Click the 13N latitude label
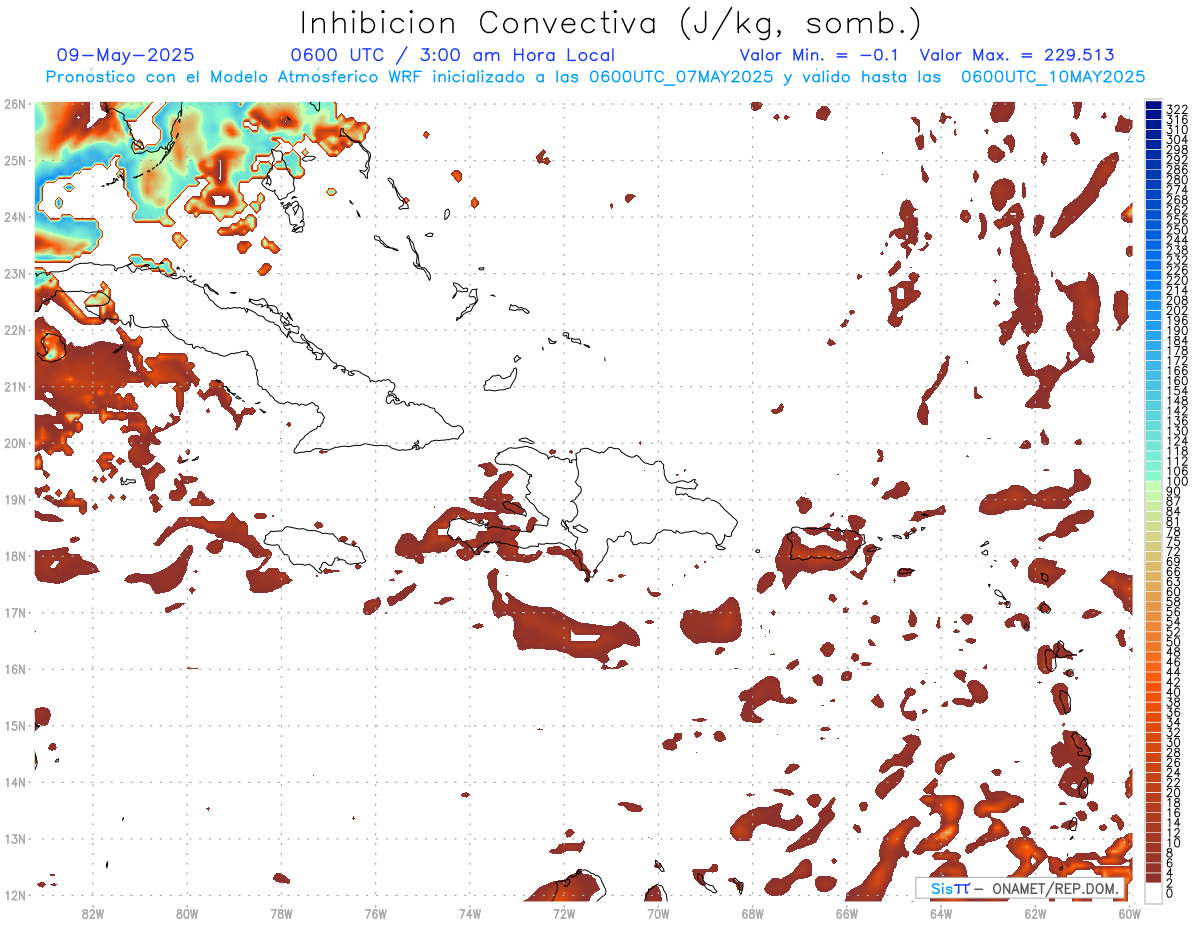1200x927 pixels. tap(15, 838)
